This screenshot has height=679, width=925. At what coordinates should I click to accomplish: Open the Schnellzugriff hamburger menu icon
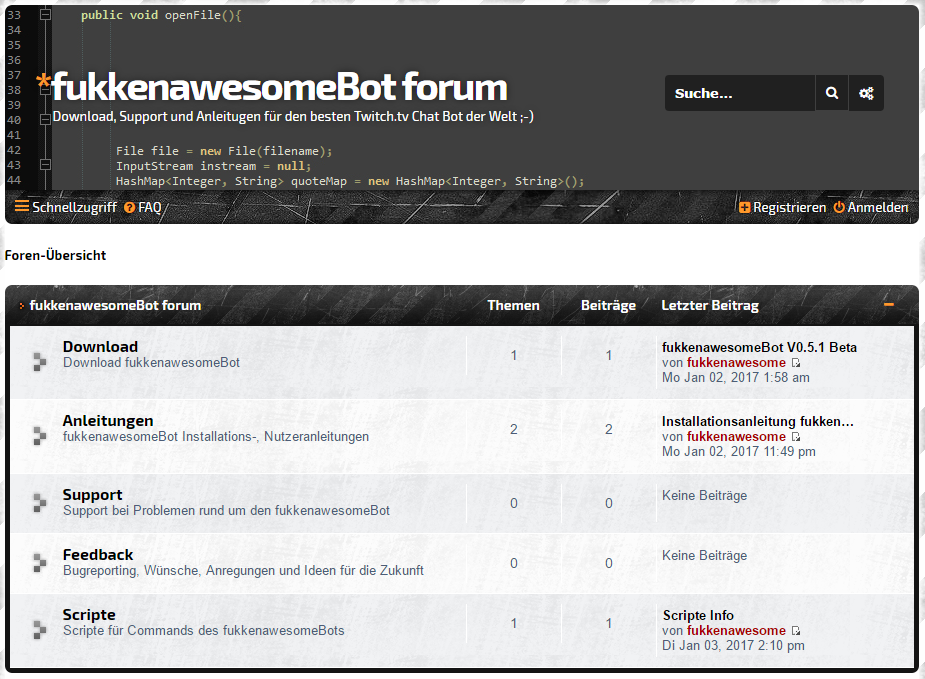[x=22, y=206]
